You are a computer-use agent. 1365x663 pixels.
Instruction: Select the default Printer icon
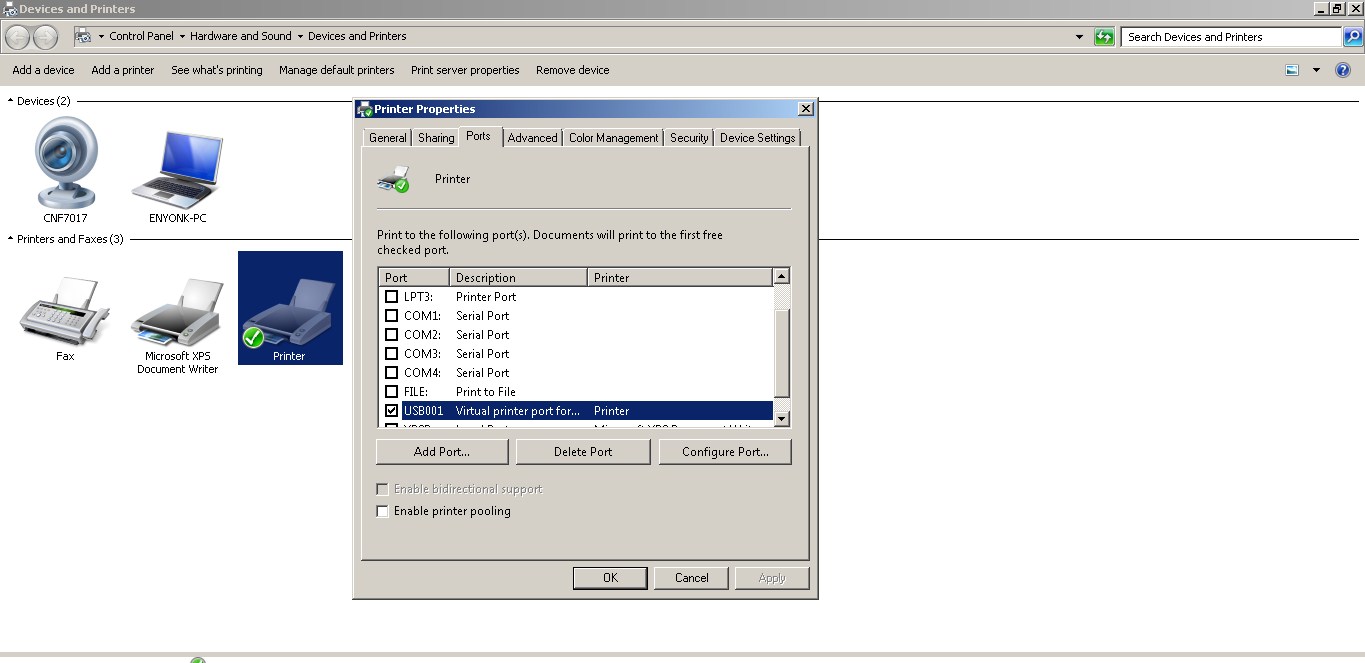pos(290,308)
